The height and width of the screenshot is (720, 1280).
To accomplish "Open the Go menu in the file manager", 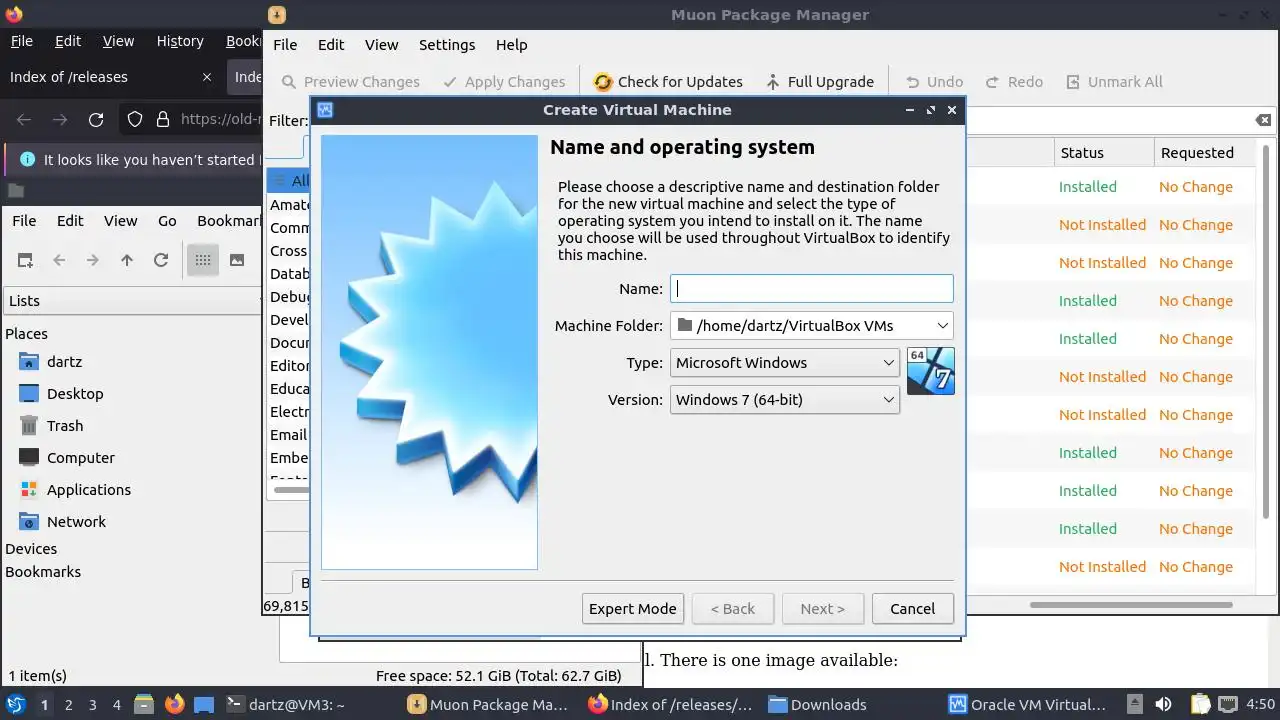I will point(167,221).
